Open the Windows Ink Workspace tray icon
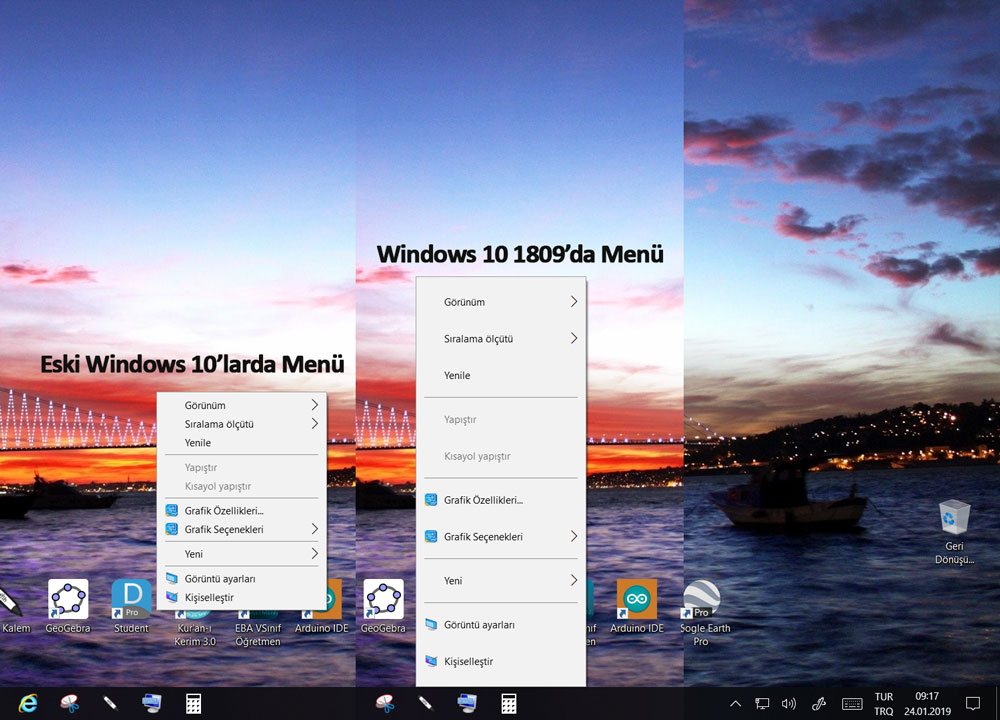The width and height of the screenshot is (1000, 720). pos(819,703)
